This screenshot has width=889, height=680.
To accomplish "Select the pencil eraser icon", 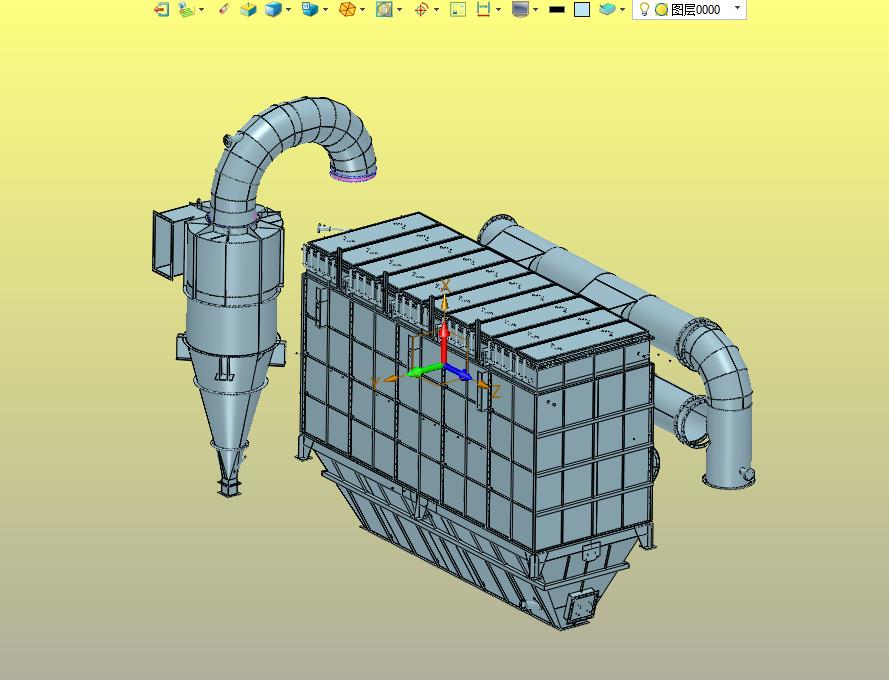I will [225, 9].
